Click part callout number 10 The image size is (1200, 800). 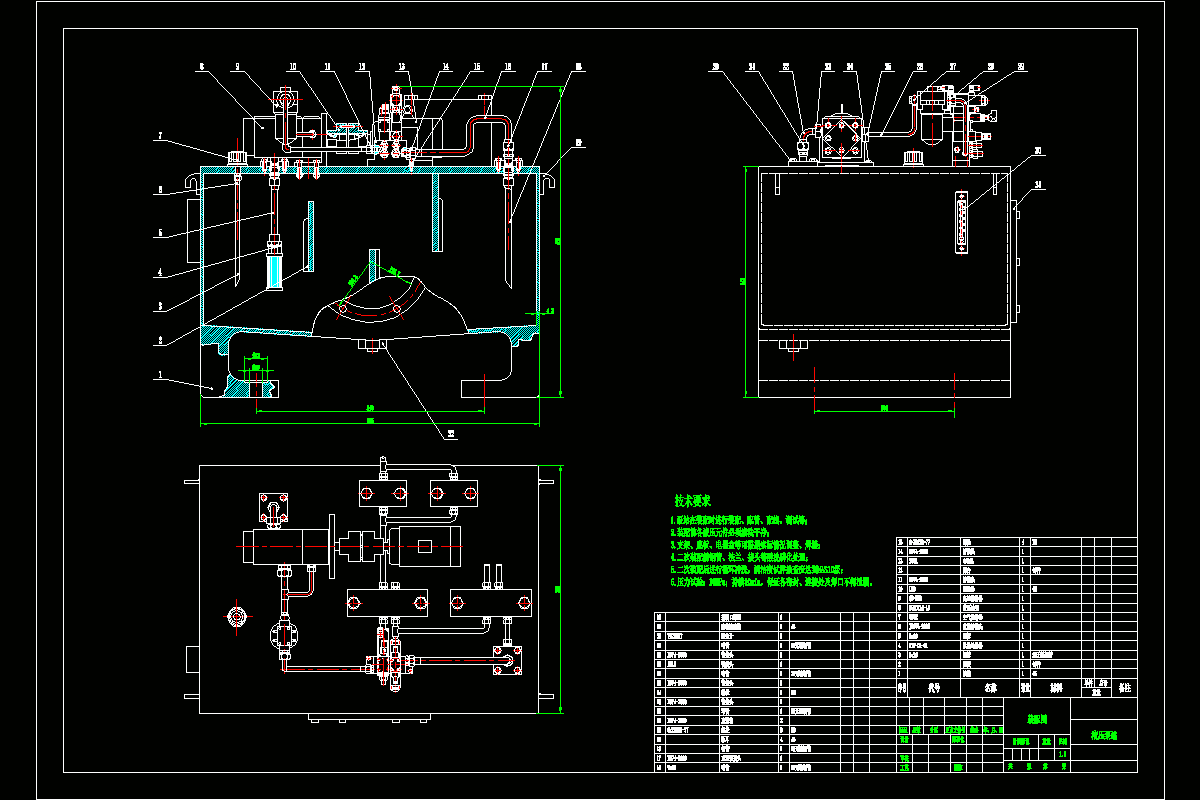[293, 67]
